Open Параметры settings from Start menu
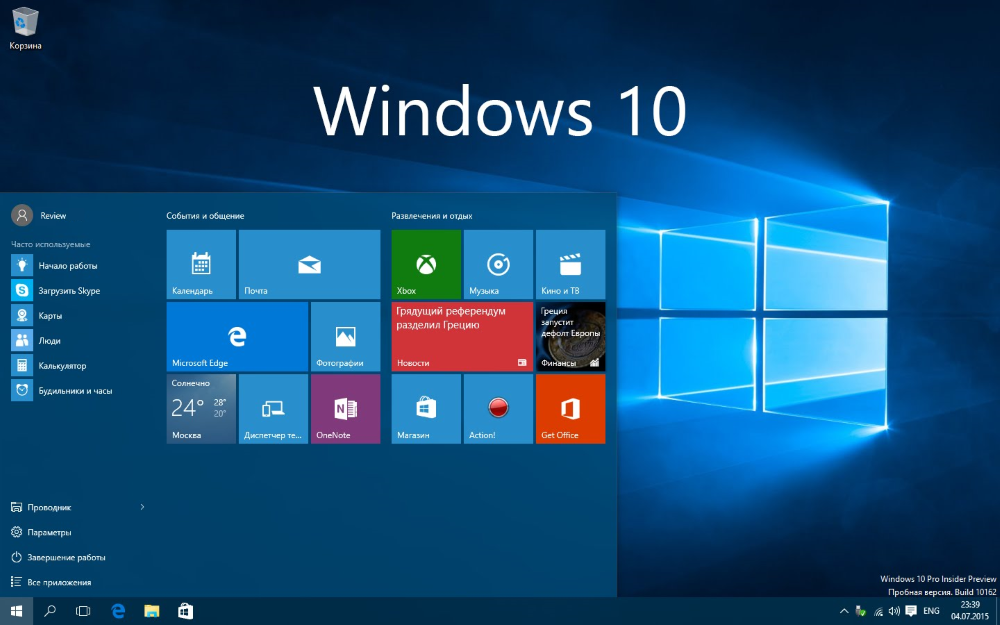 pyautogui.click(x=49, y=532)
